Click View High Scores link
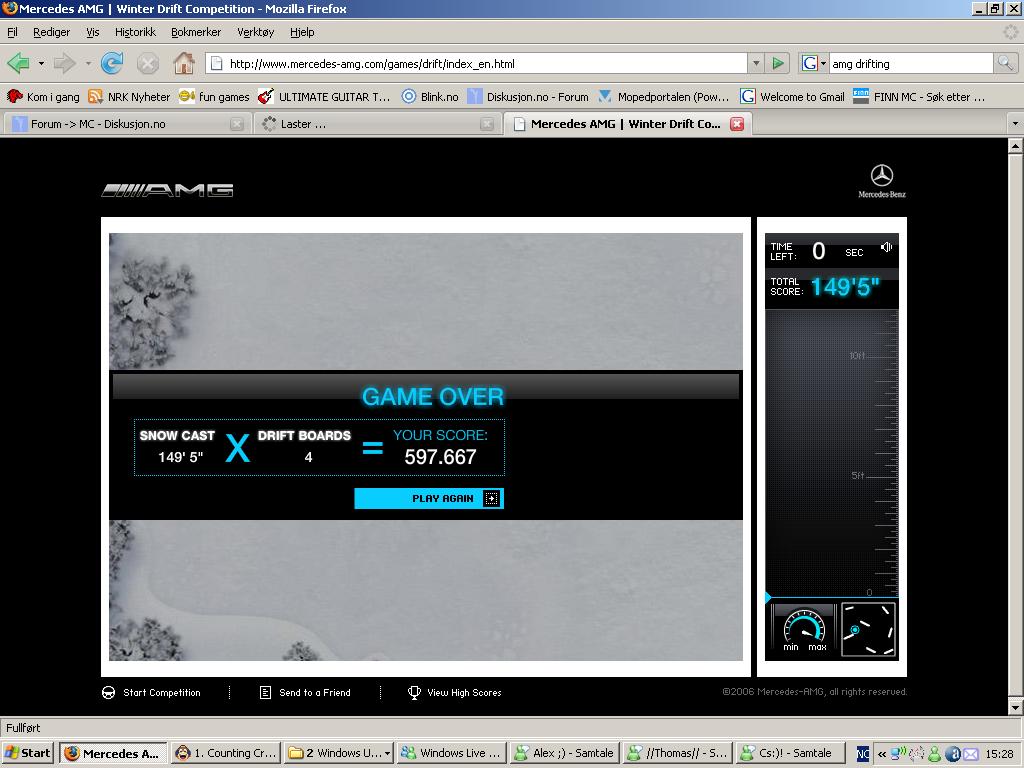 pos(455,692)
